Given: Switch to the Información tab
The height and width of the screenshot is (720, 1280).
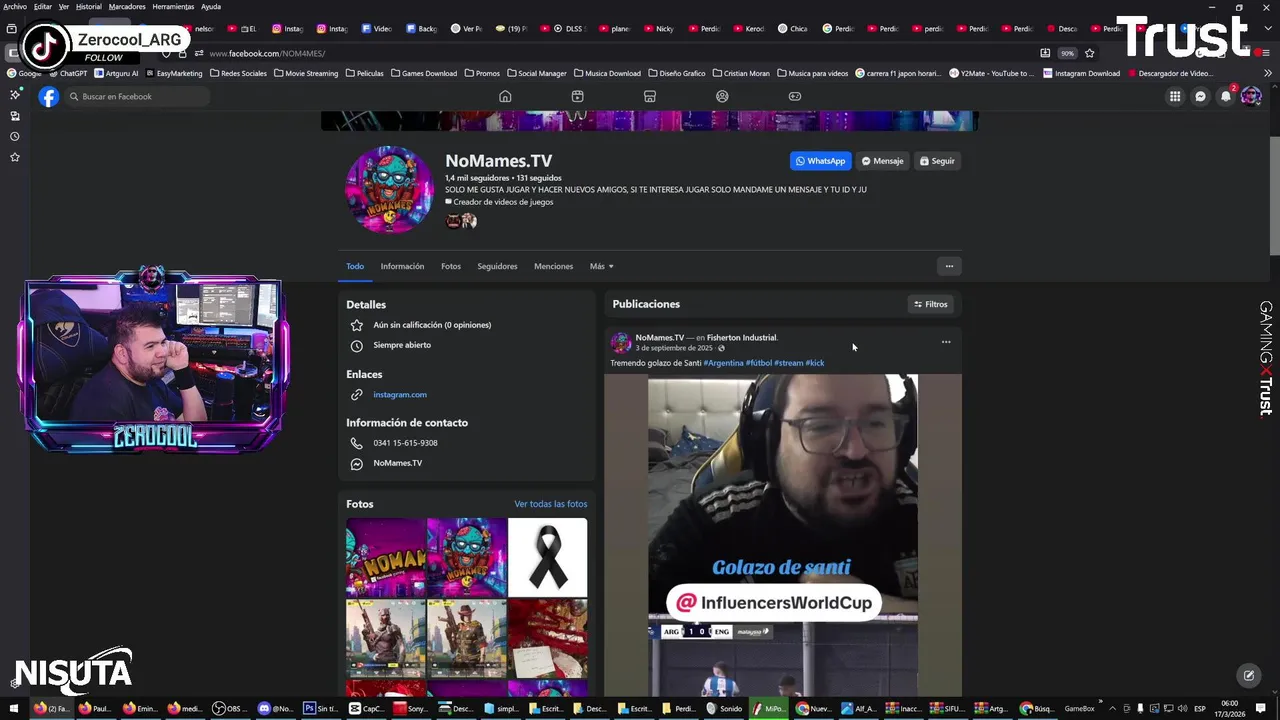Looking at the screenshot, I should pos(402,266).
